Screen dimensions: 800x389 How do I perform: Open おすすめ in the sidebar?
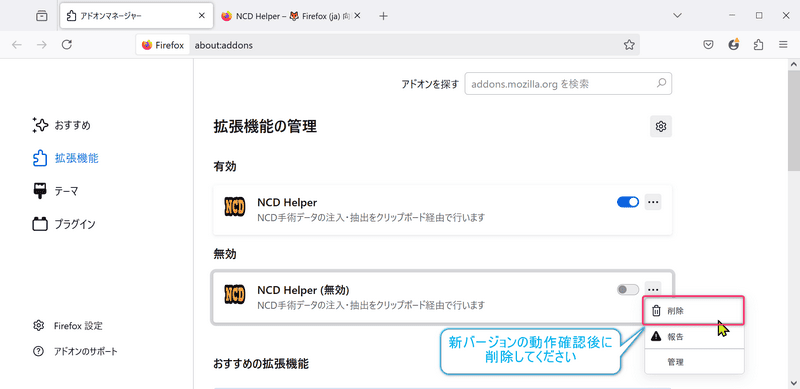[x=62, y=125]
